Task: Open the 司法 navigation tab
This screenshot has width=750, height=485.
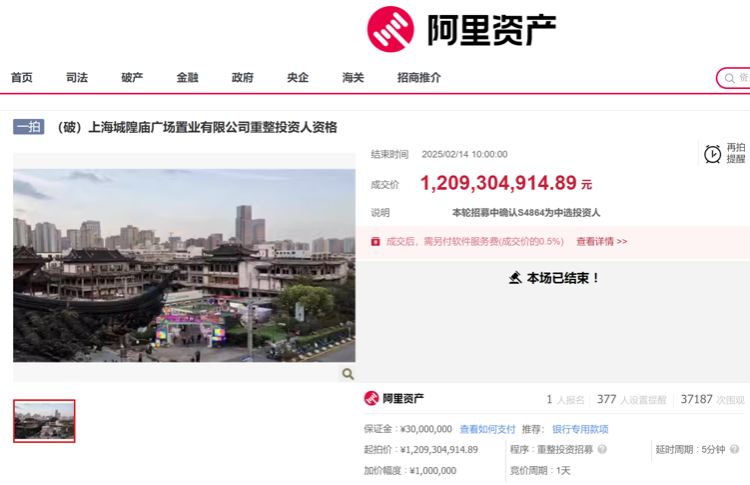Action: pyautogui.click(x=77, y=77)
